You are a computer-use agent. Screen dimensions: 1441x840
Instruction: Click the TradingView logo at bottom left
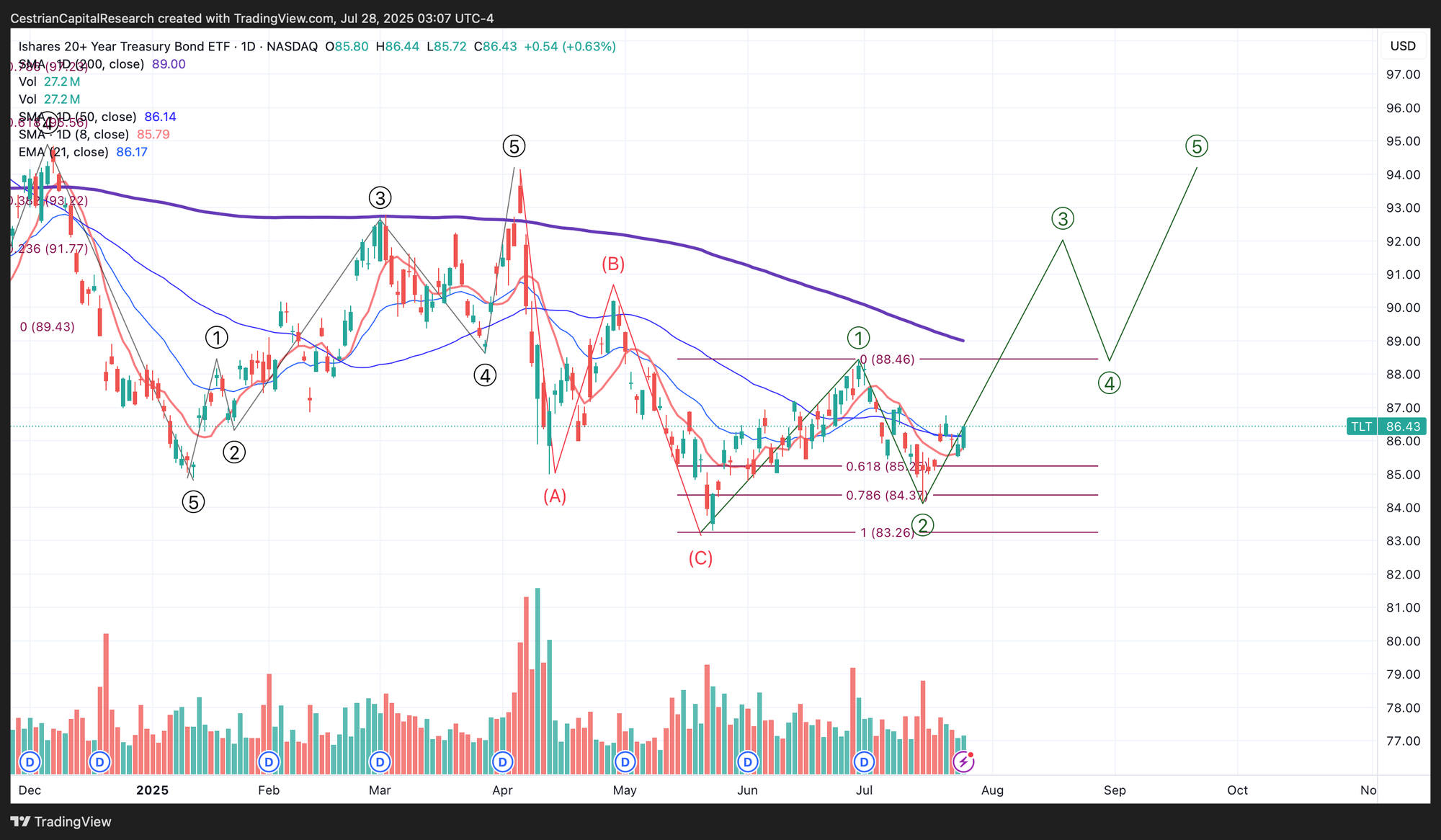click(x=61, y=822)
